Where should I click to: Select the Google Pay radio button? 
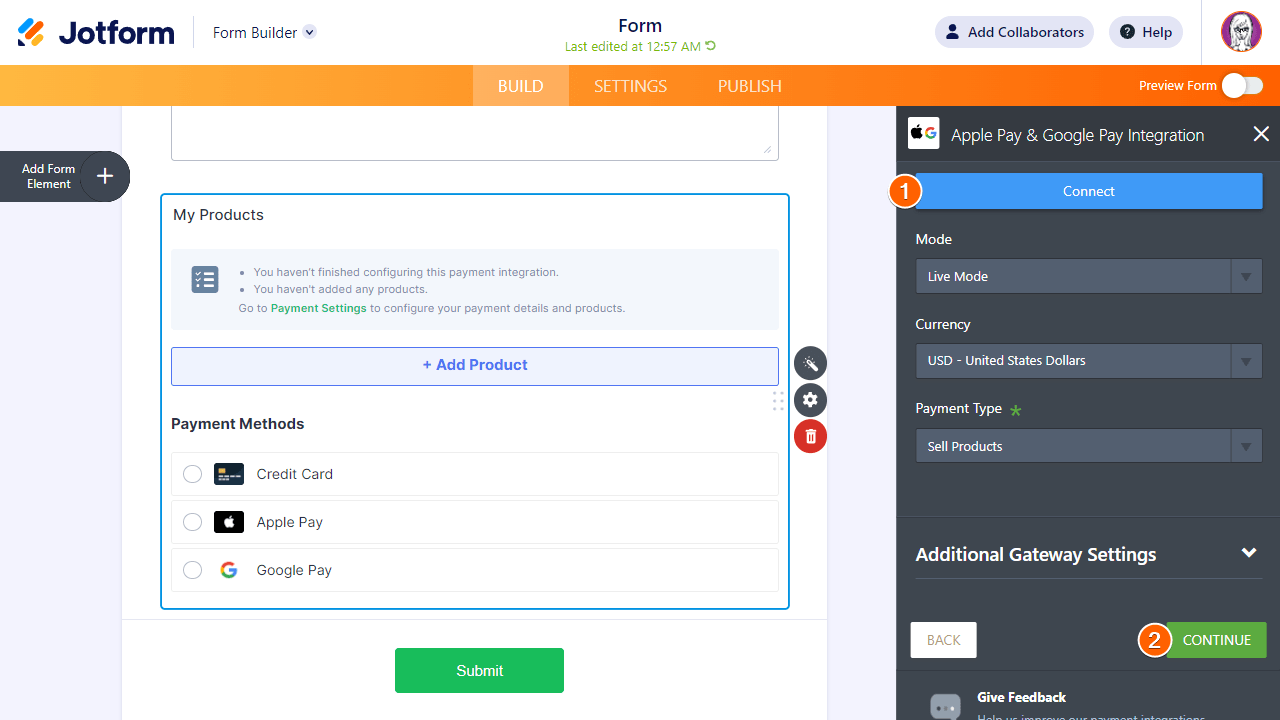tap(193, 570)
